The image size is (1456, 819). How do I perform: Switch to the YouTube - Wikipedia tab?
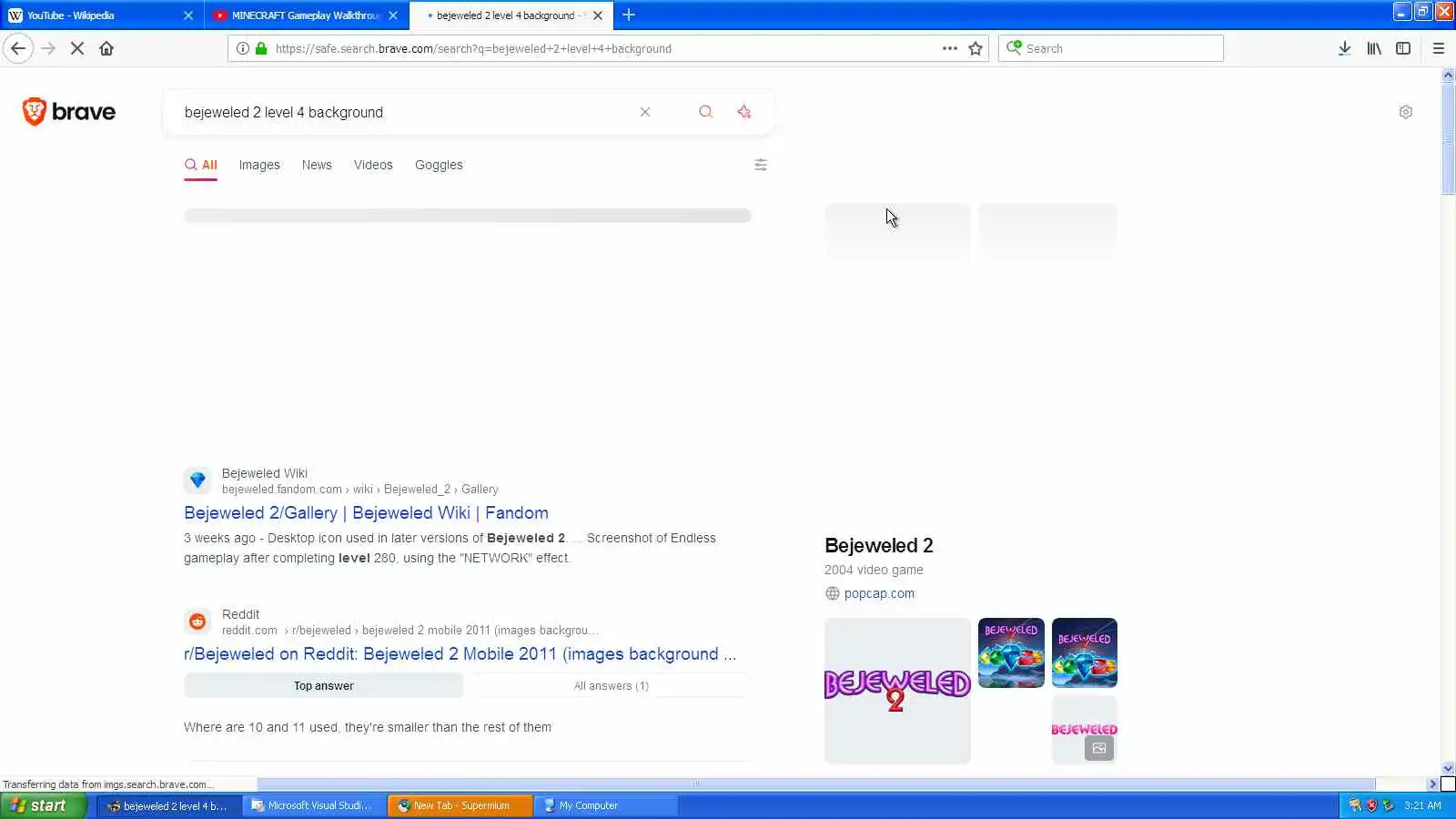101,15
